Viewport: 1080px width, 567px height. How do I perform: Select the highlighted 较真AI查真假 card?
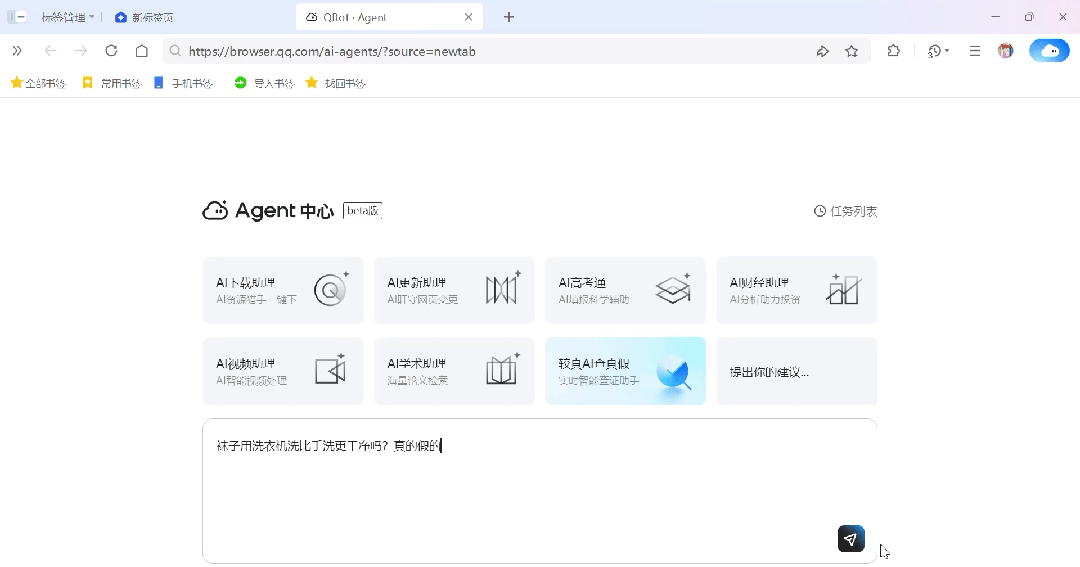(x=625, y=371)
